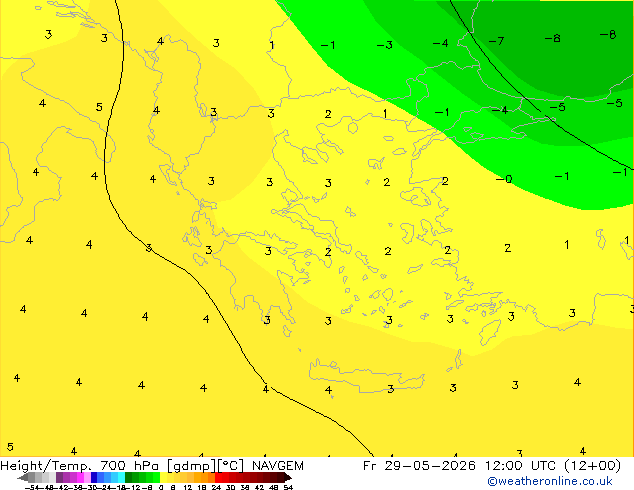Click the right arrow tip of the color scale
This screenshot has height=490, width=634.
288,477
